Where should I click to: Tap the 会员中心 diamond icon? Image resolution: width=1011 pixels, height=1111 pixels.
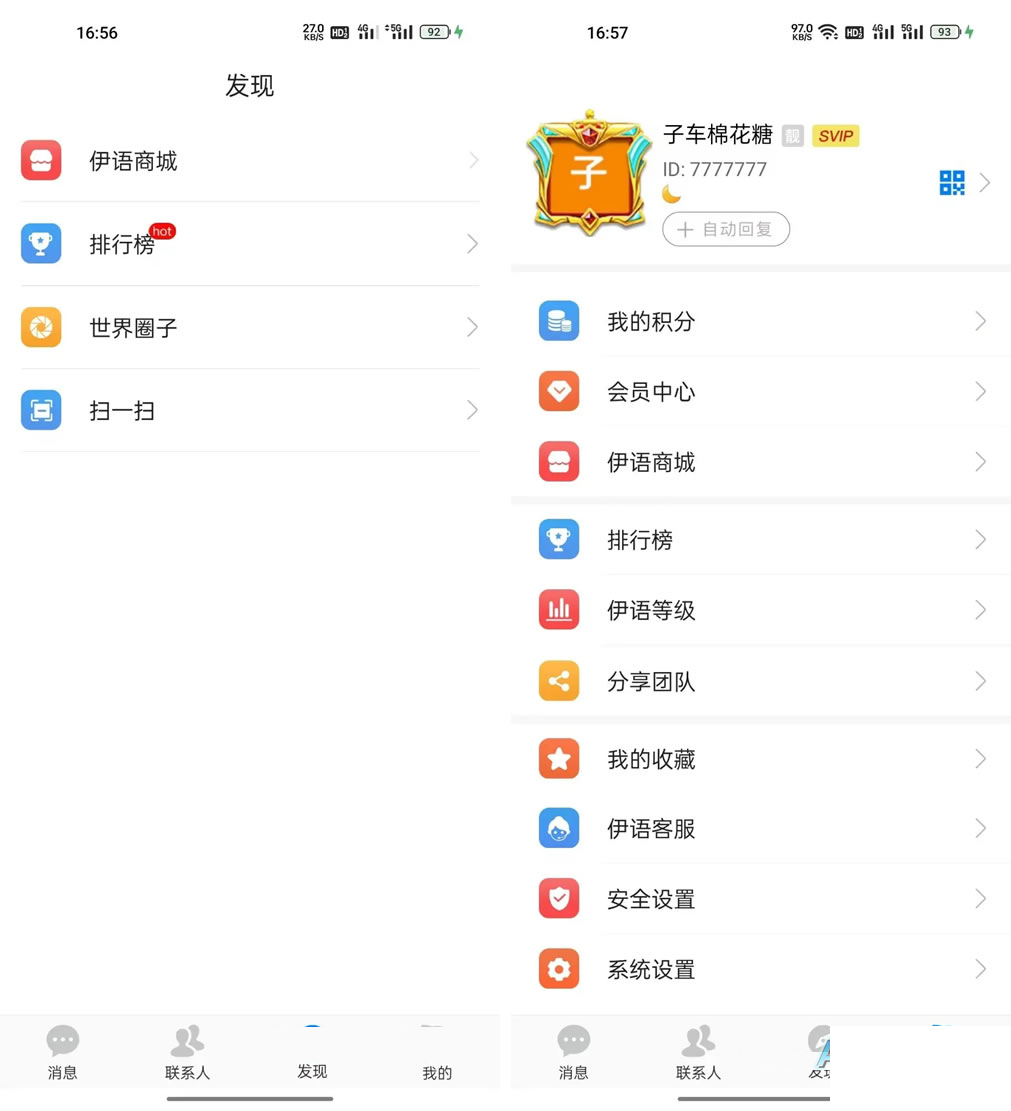click(559, 391)
